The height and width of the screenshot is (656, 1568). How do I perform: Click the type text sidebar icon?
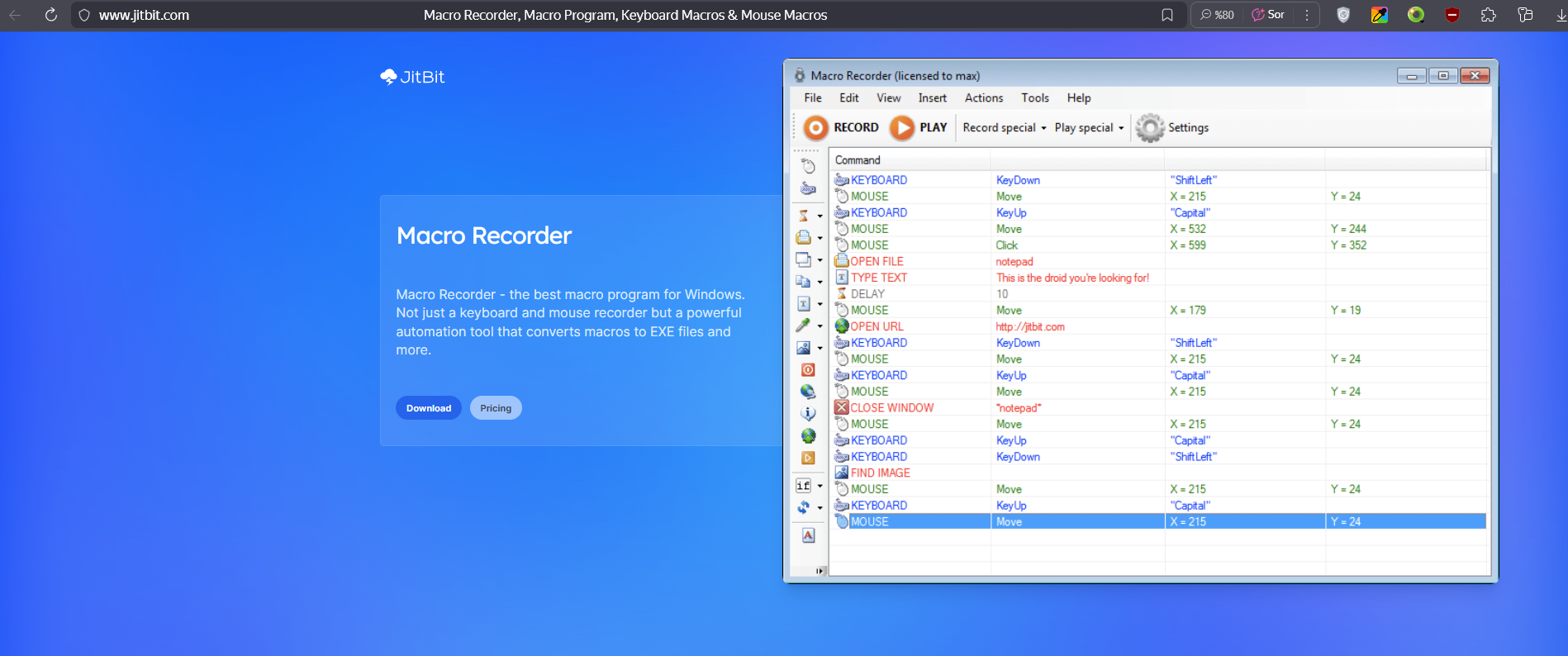[804, 304]
